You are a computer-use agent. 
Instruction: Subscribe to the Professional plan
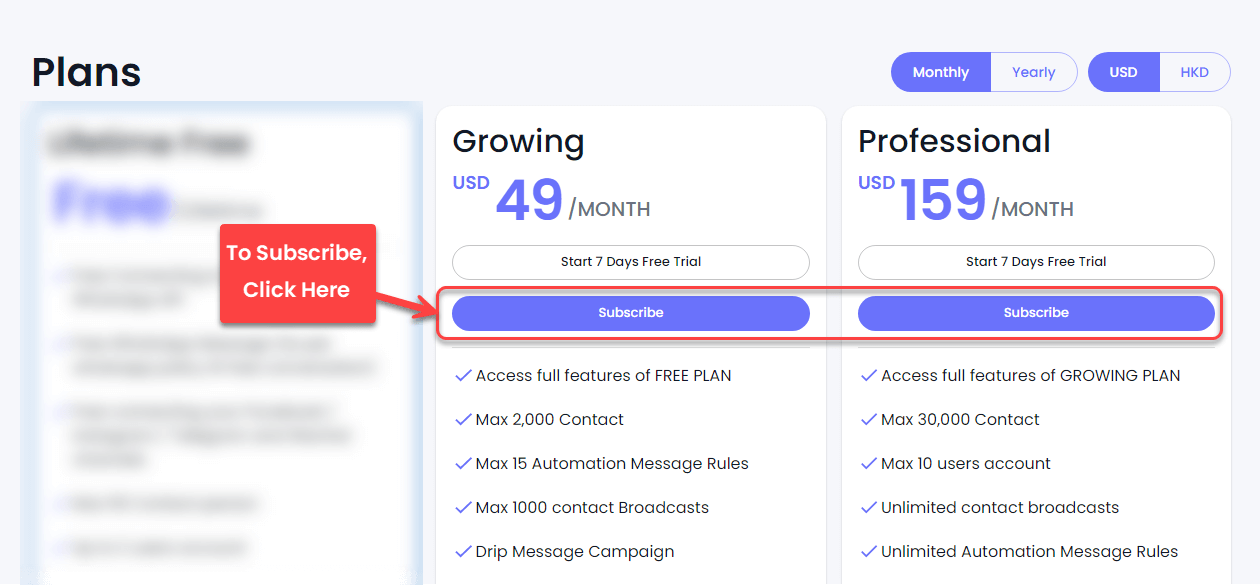pos(1036,313)
